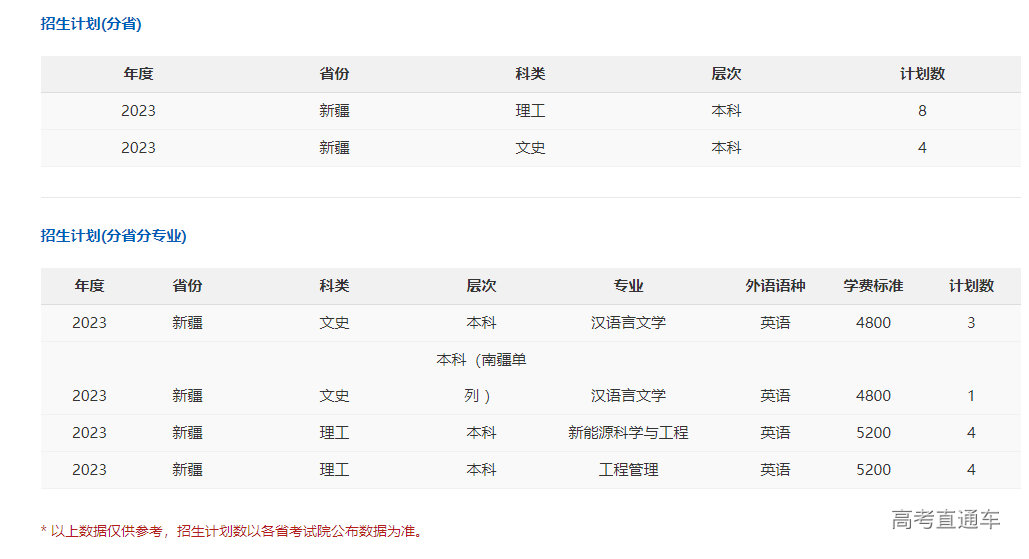Click the 科类 header in the first table
Viewport: 1029px width, 559px height.
point(530,74)
